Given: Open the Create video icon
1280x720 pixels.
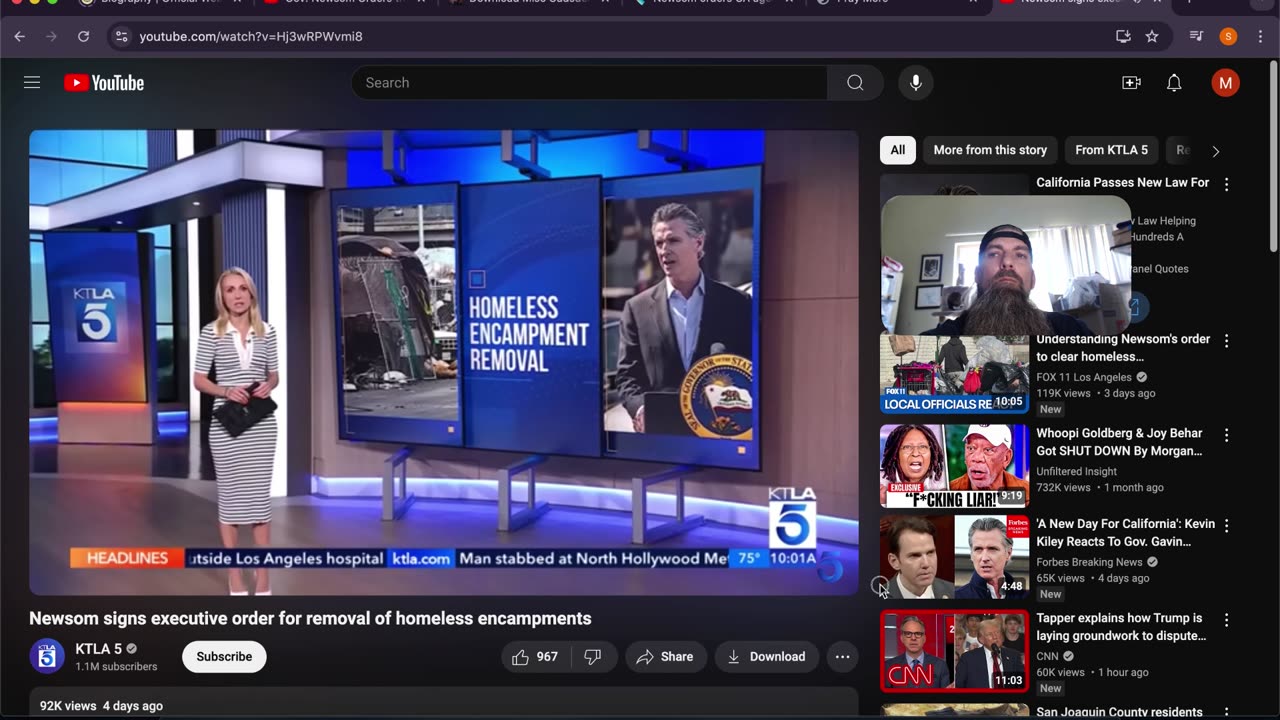Looking at the screenshot, I should pos(1131,83).
